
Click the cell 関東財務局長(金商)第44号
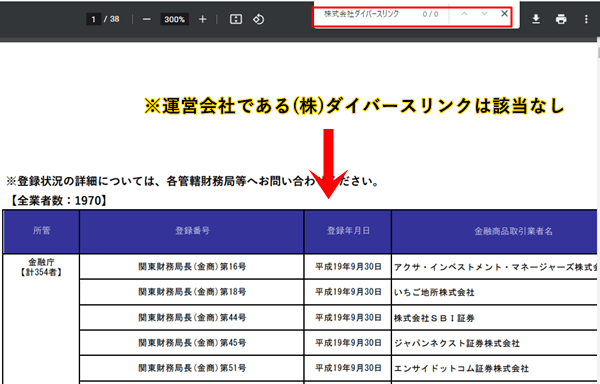point(192,317)
